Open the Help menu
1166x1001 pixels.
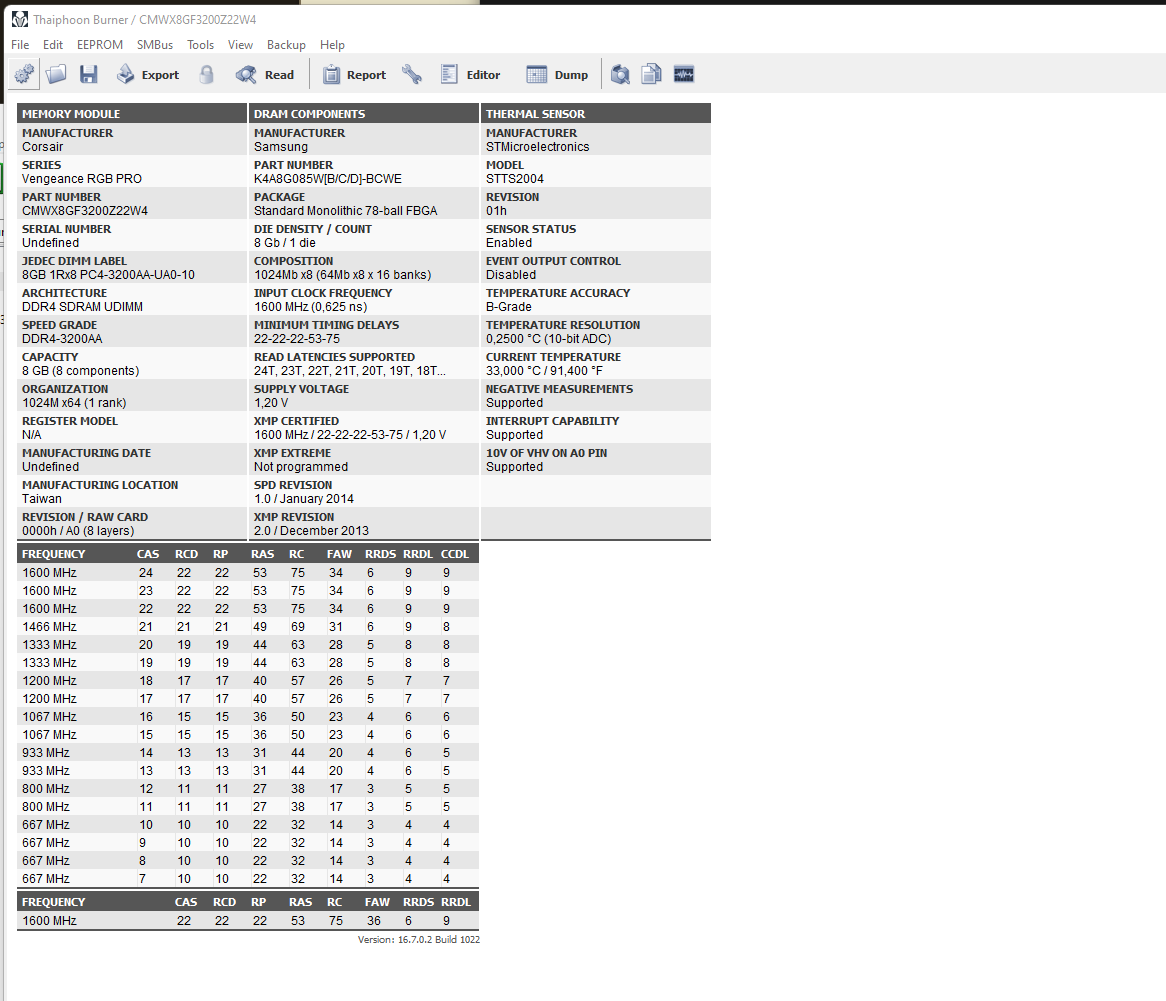click(332, 45)
